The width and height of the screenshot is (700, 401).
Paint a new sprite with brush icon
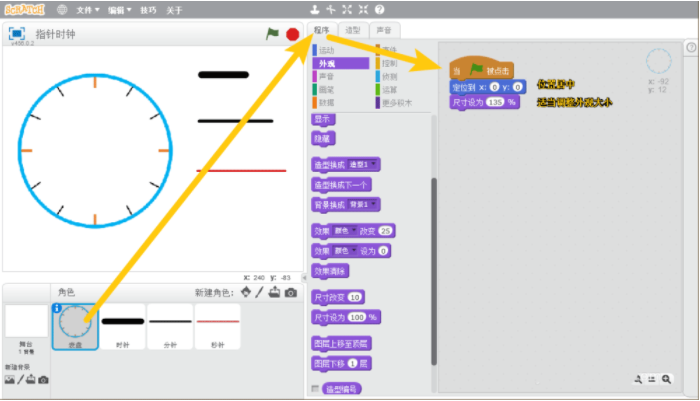[x=260, y=292]
